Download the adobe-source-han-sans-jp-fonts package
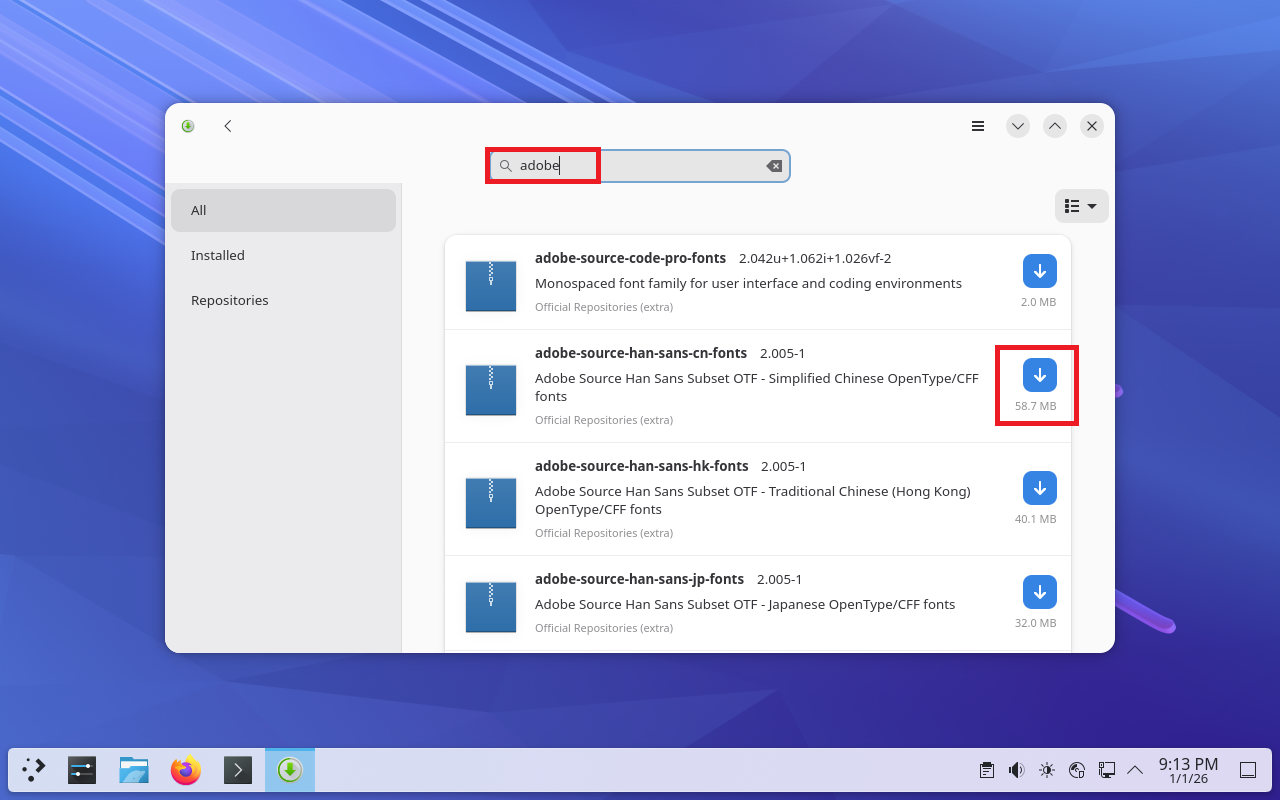The image size is (1280, 800). [x=1039, y=592]
